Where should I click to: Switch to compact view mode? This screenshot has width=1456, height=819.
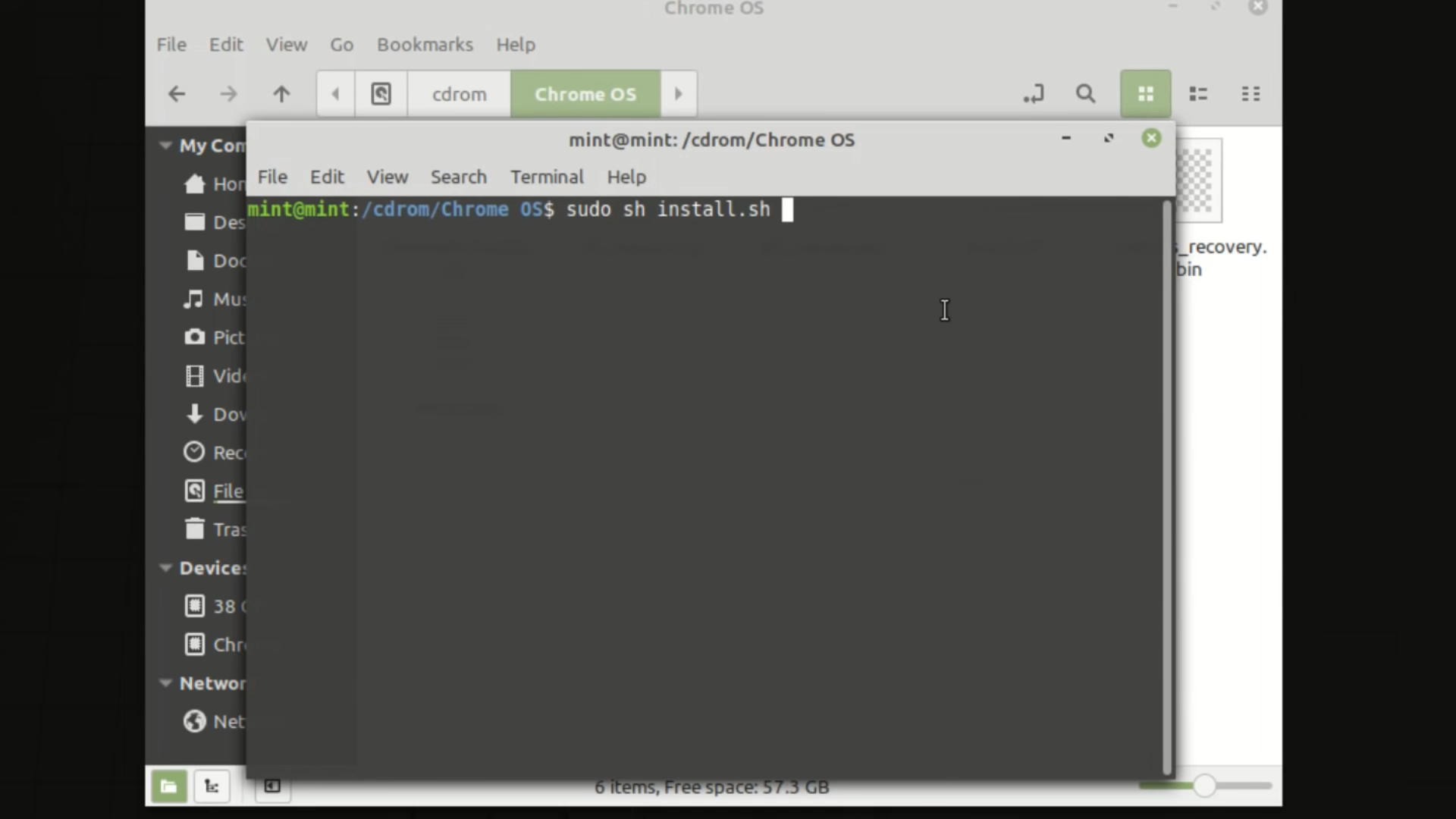coord(1250,94)
